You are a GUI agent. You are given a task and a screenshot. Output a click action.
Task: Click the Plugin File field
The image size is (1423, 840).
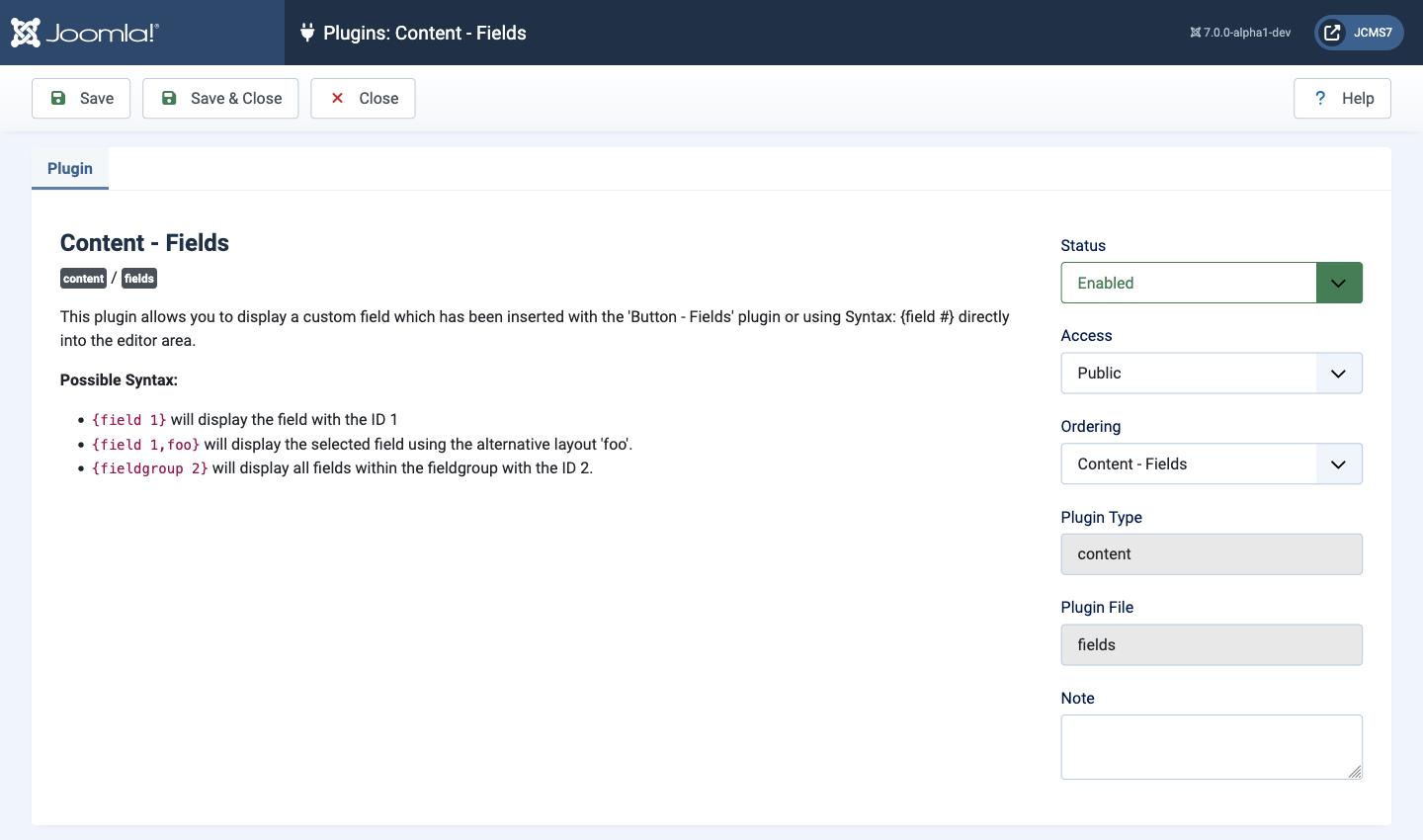1212,644
